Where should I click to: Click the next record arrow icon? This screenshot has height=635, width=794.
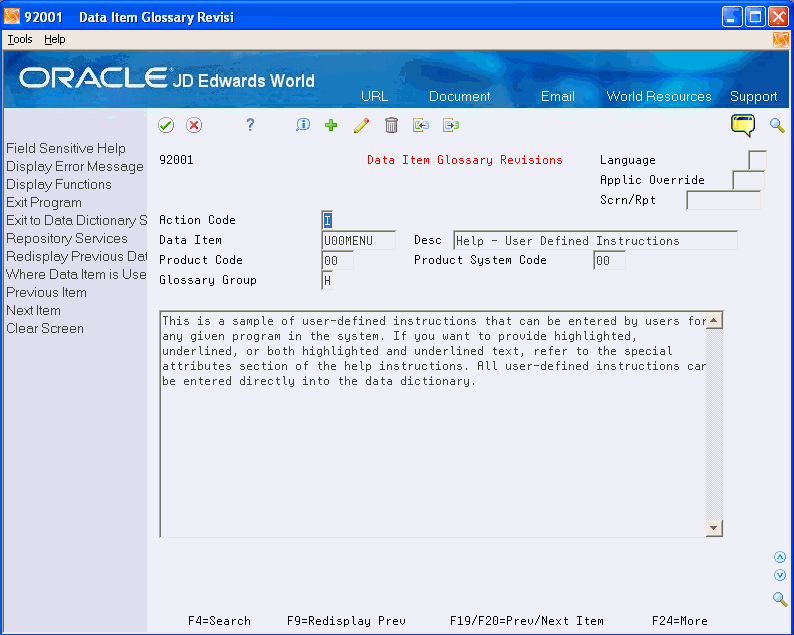pos(451,125)
